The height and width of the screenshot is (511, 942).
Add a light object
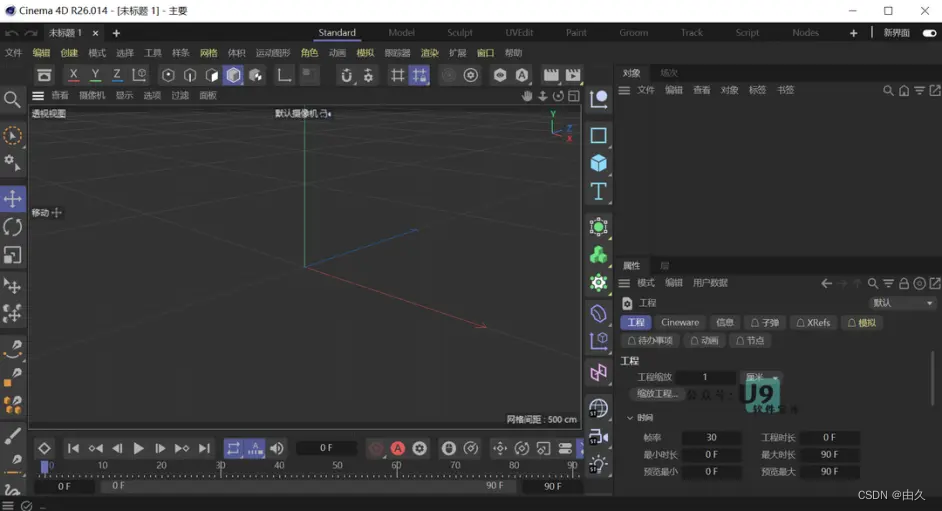(x=598, y=464)
